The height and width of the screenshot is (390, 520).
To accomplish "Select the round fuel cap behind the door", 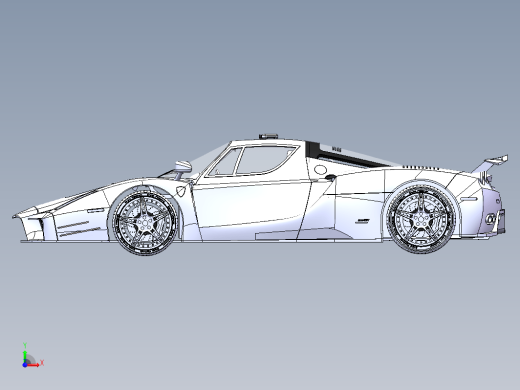I will coord(320,170).
